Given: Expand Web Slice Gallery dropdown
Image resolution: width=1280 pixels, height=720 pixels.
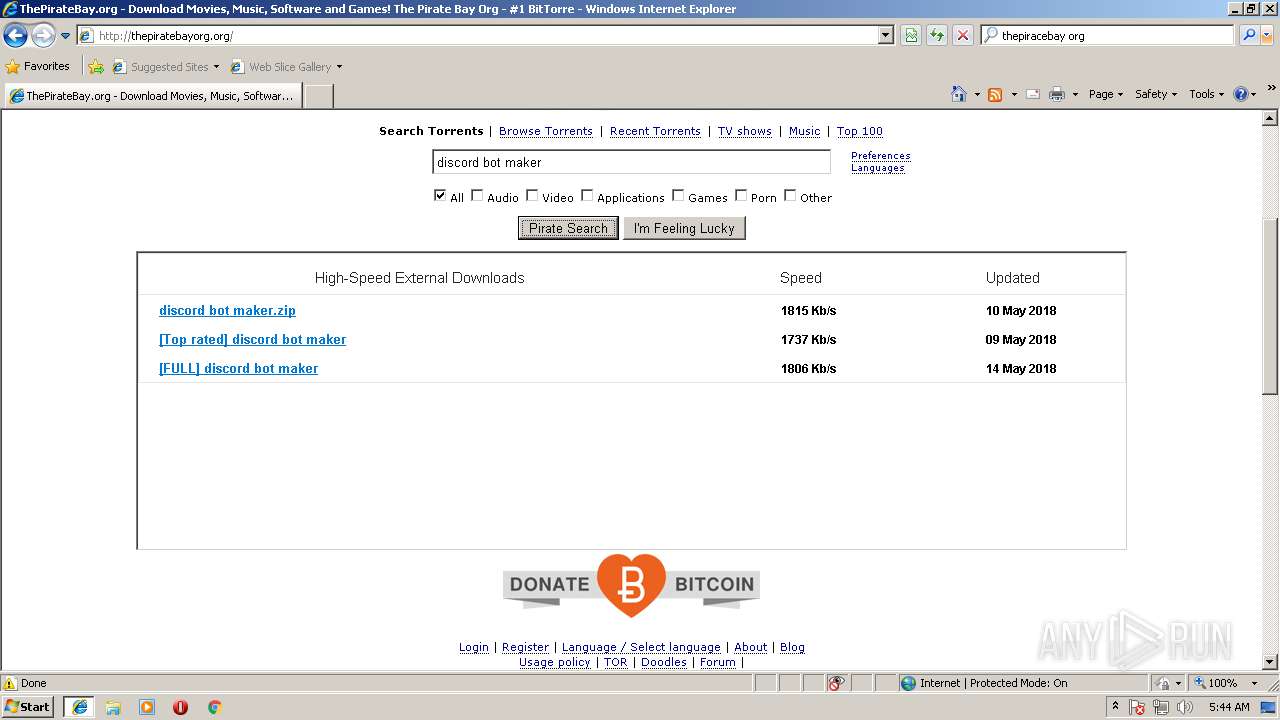Looking at the screenshot, I should pyautogui.click(x=339, y=67).
